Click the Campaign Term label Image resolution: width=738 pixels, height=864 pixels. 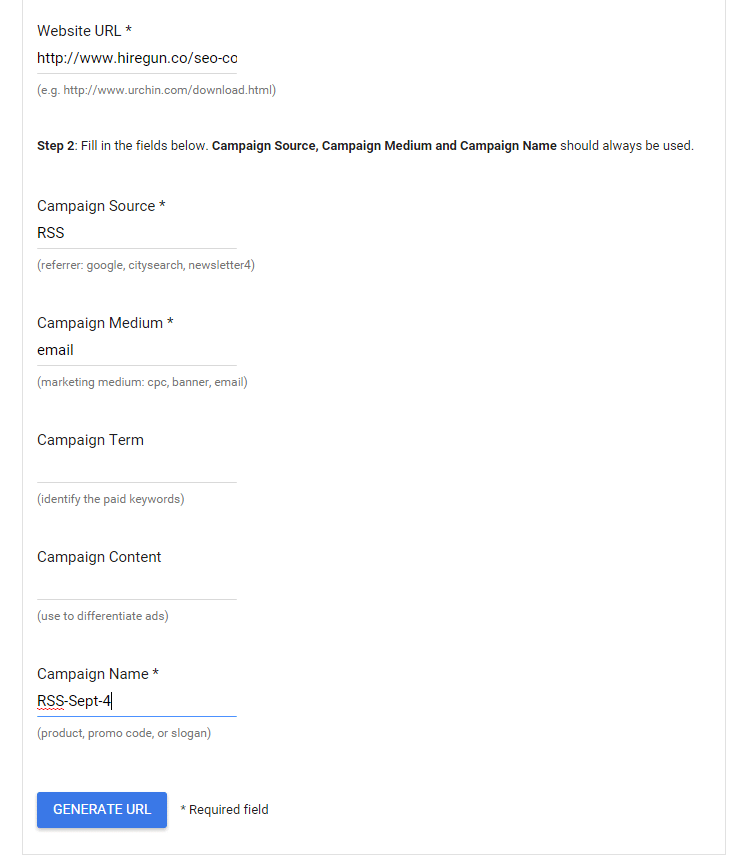pyautogui.click(x=90, y=440)
